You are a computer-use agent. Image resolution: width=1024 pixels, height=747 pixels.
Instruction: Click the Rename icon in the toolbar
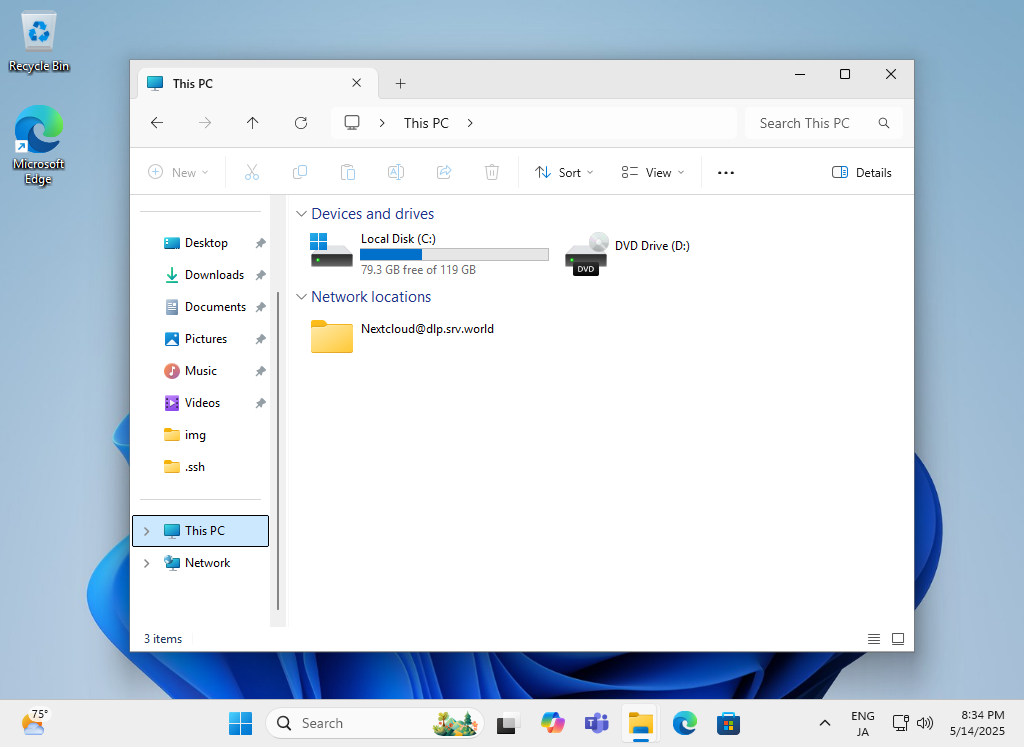tap(396, 172)
